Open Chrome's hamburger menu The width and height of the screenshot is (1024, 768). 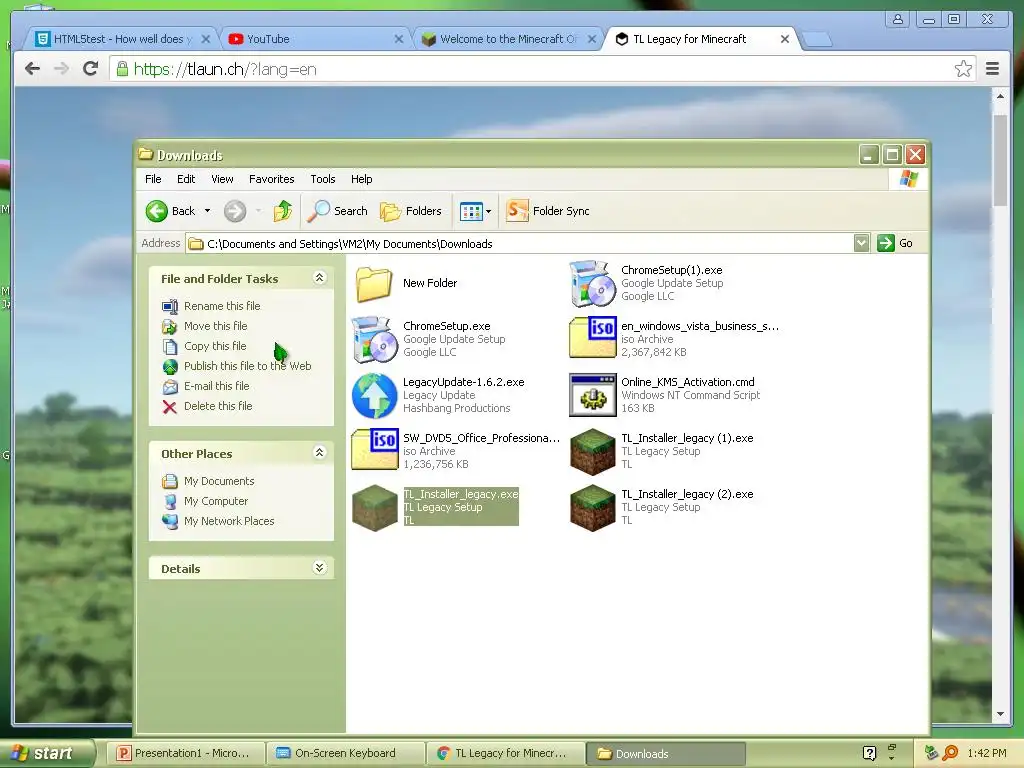tap(993, 69)
